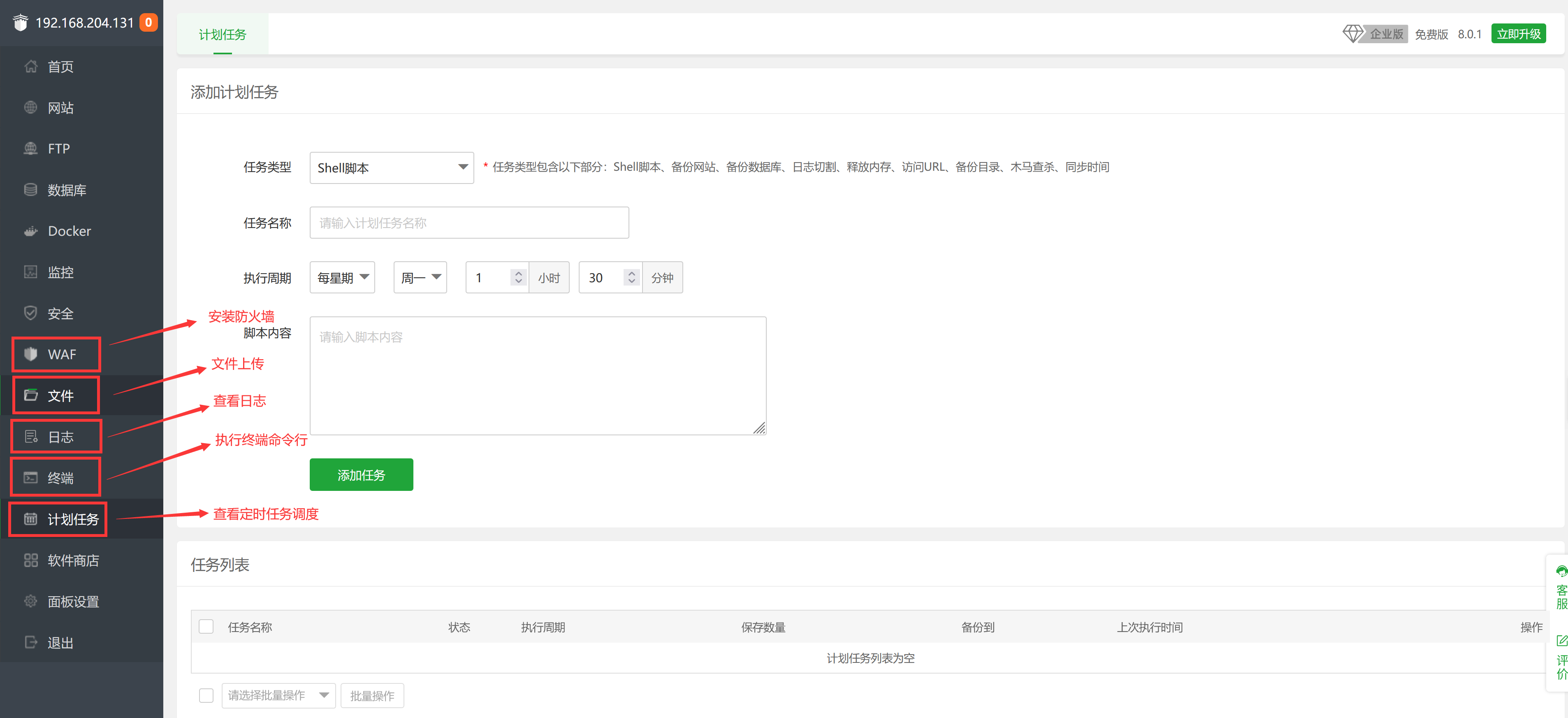The height and width of the screenshot is (718, 1568).
Task: Click the task name input field
Action: pos(469,223)
